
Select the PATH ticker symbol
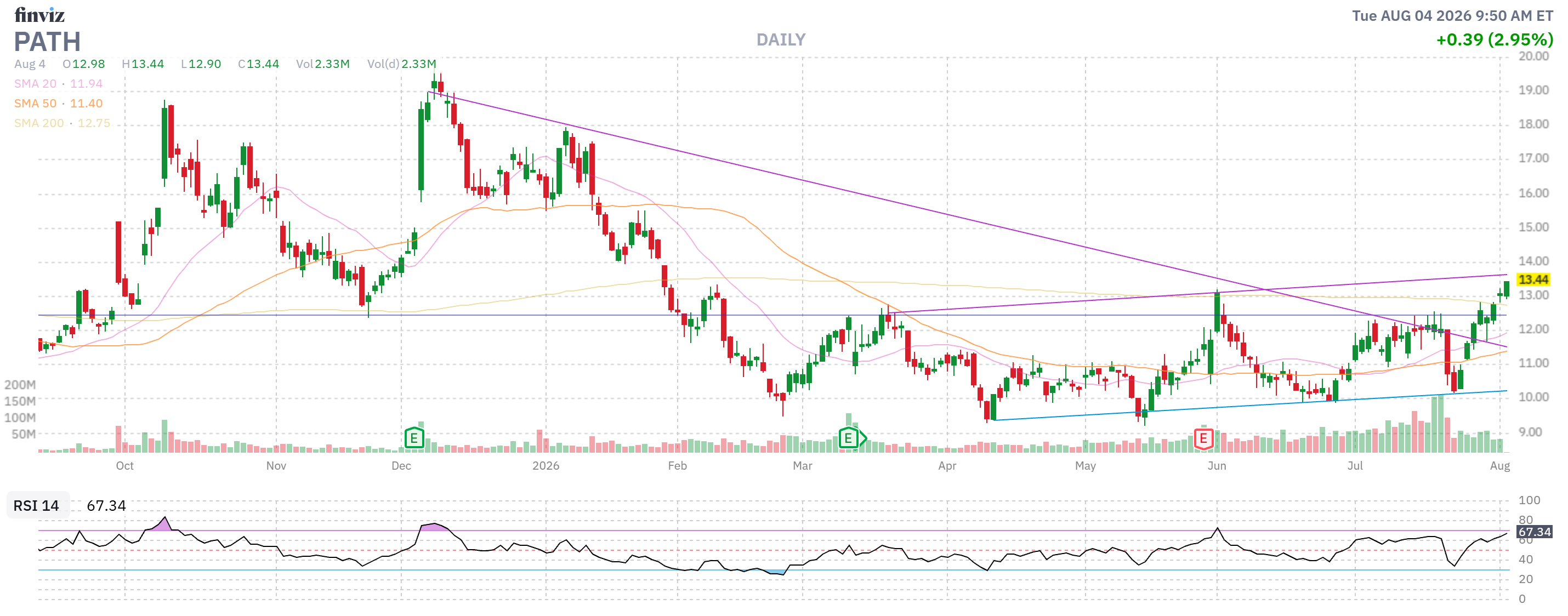48,42
